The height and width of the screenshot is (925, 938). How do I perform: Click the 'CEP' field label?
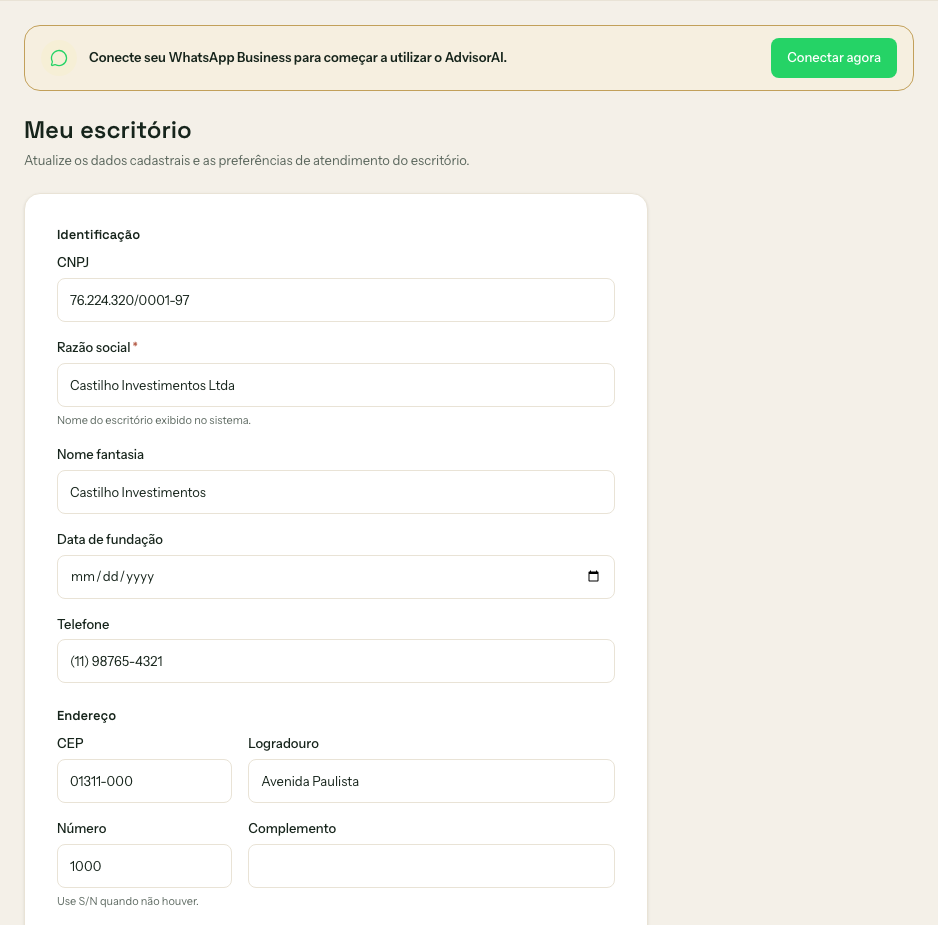(70, 743)
